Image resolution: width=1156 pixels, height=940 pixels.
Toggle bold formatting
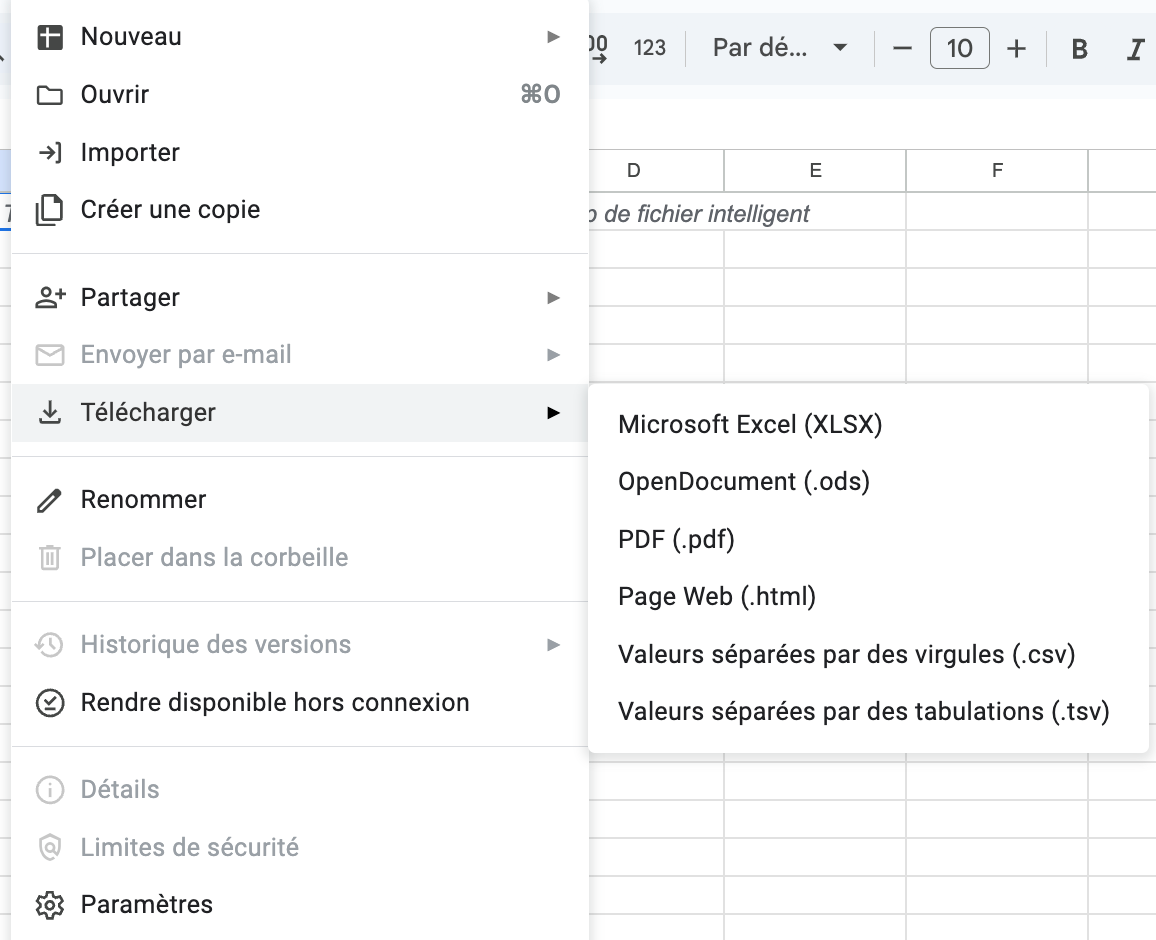[x=1078, y=48]
